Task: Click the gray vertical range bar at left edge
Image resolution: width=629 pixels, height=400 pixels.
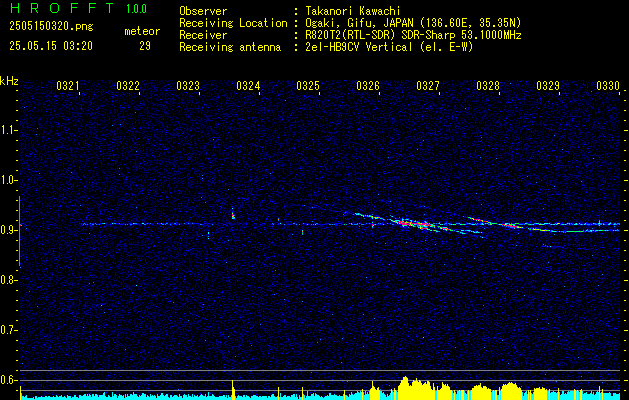Action: tap(20, 231)
